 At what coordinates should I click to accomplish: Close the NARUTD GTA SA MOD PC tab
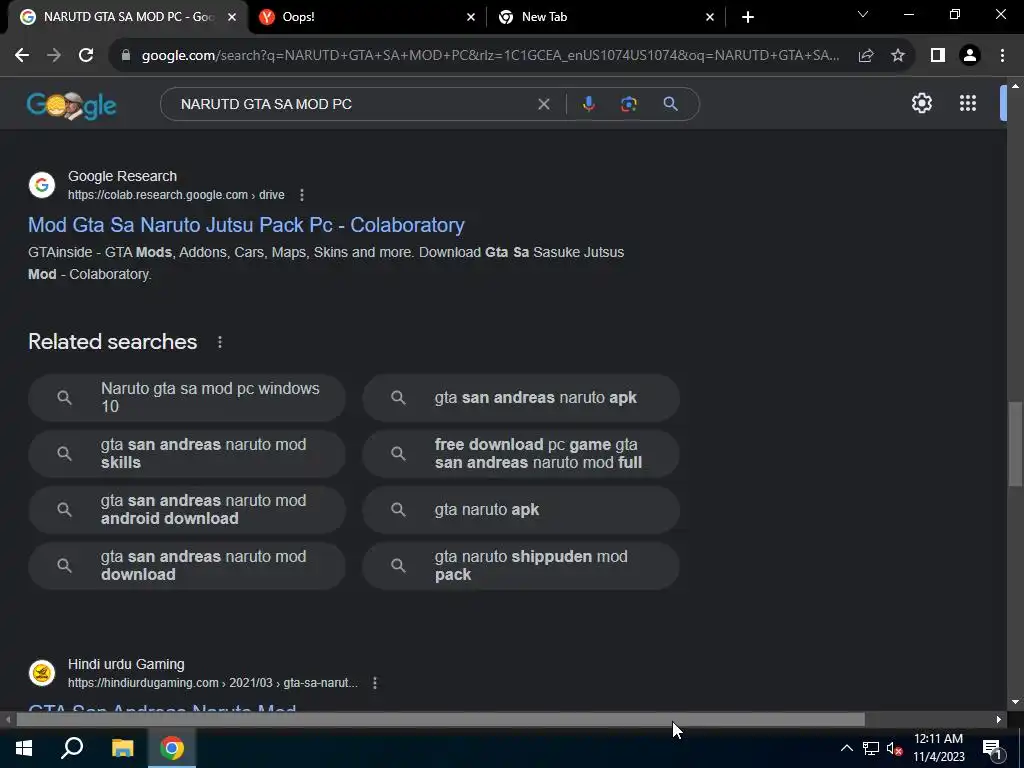point(232,17)
